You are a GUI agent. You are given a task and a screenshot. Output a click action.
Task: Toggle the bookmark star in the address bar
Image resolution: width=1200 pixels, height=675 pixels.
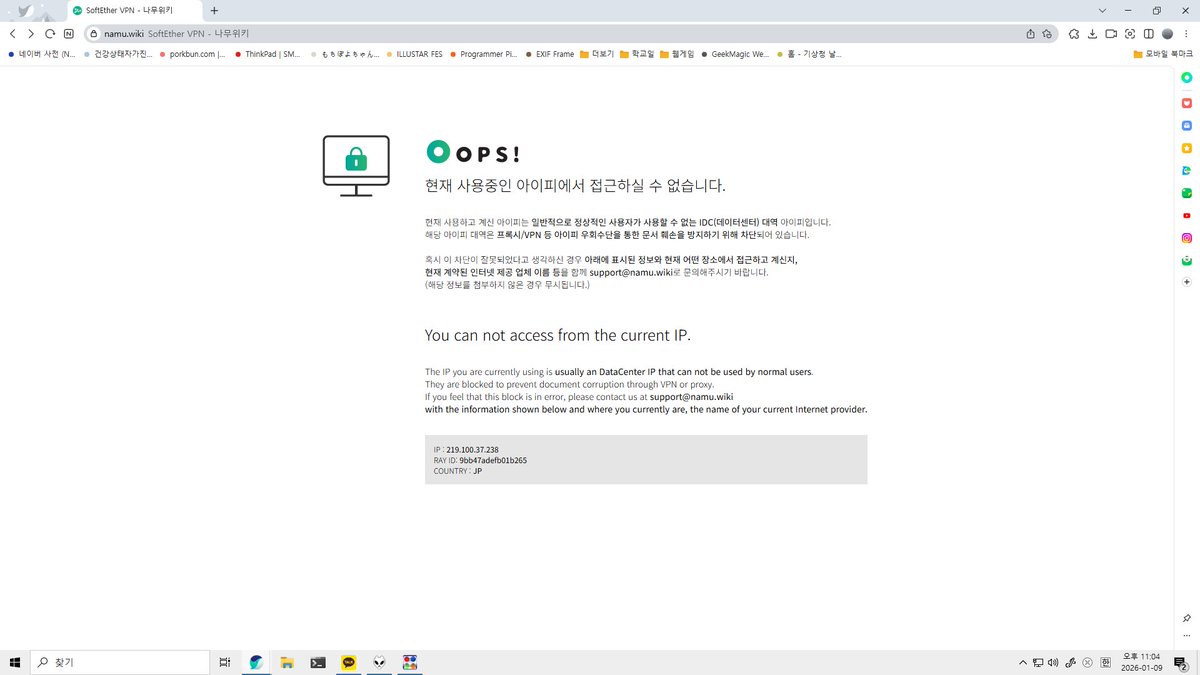1047,33
